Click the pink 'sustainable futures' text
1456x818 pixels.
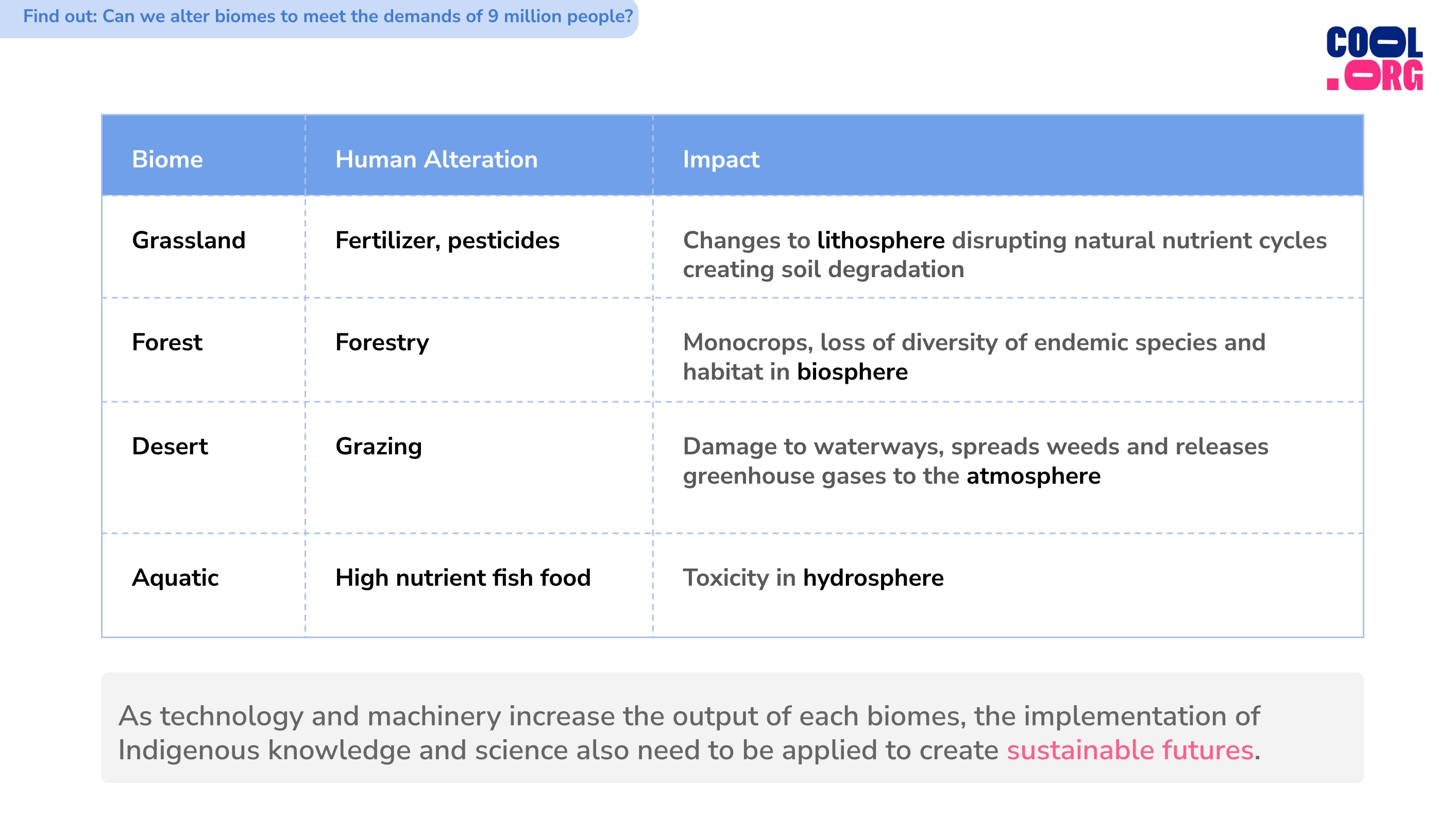1130,750
